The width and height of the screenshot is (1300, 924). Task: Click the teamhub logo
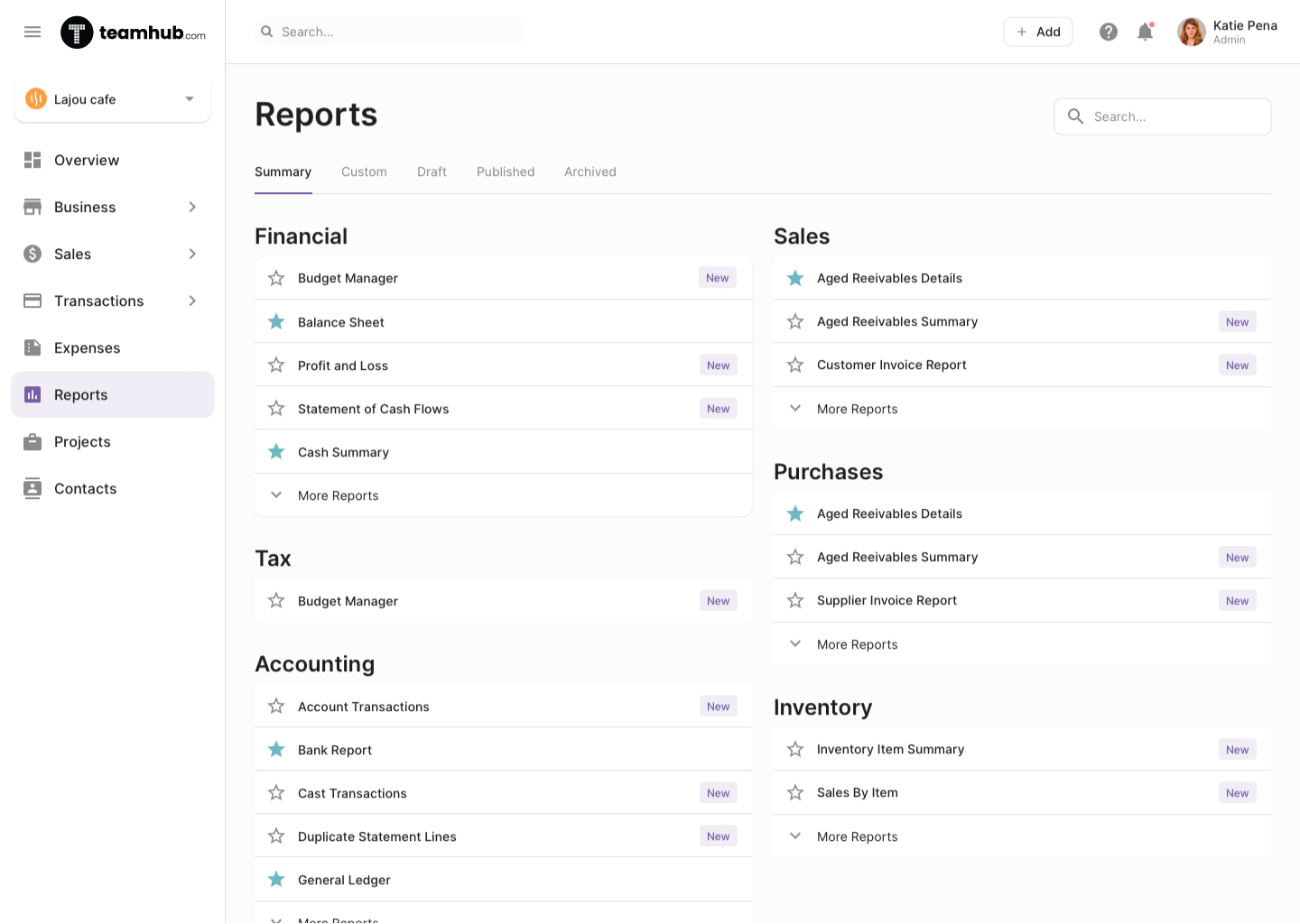(133, 32)
